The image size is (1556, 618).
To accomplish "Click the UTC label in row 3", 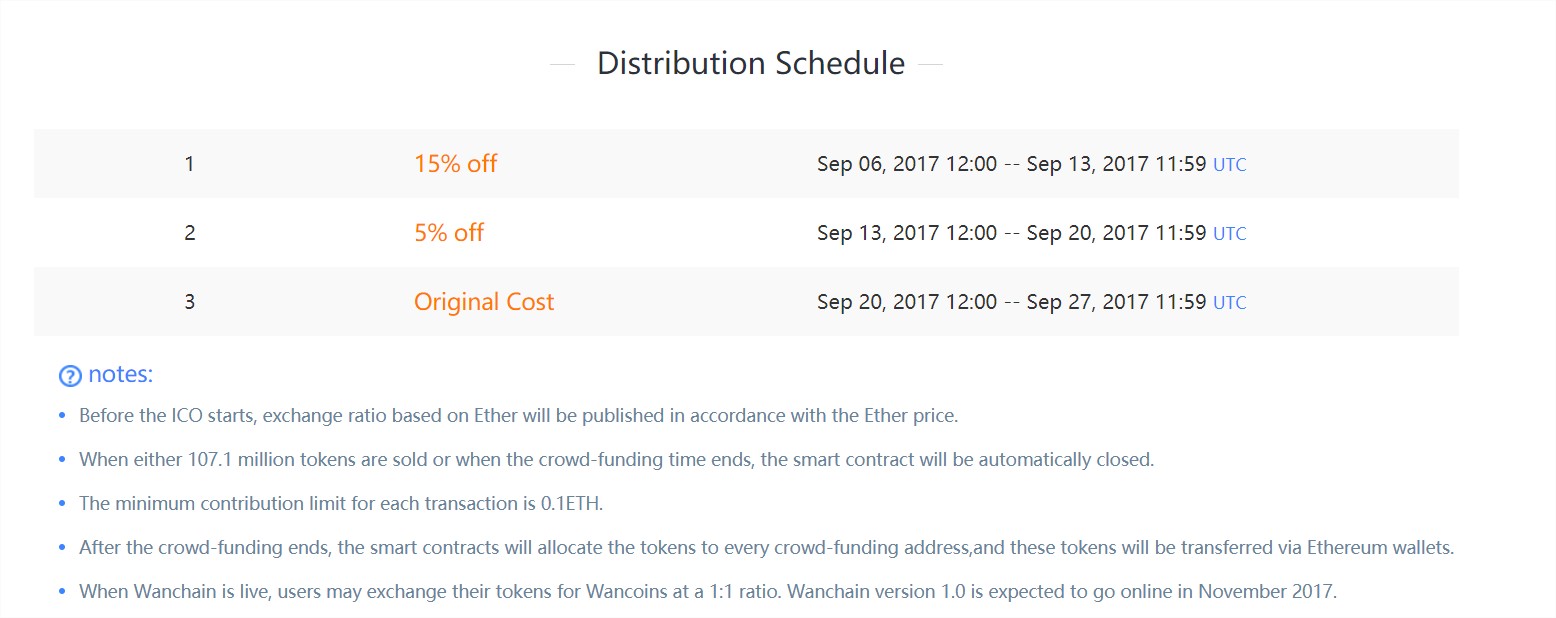I will (x=1230, y=303).
